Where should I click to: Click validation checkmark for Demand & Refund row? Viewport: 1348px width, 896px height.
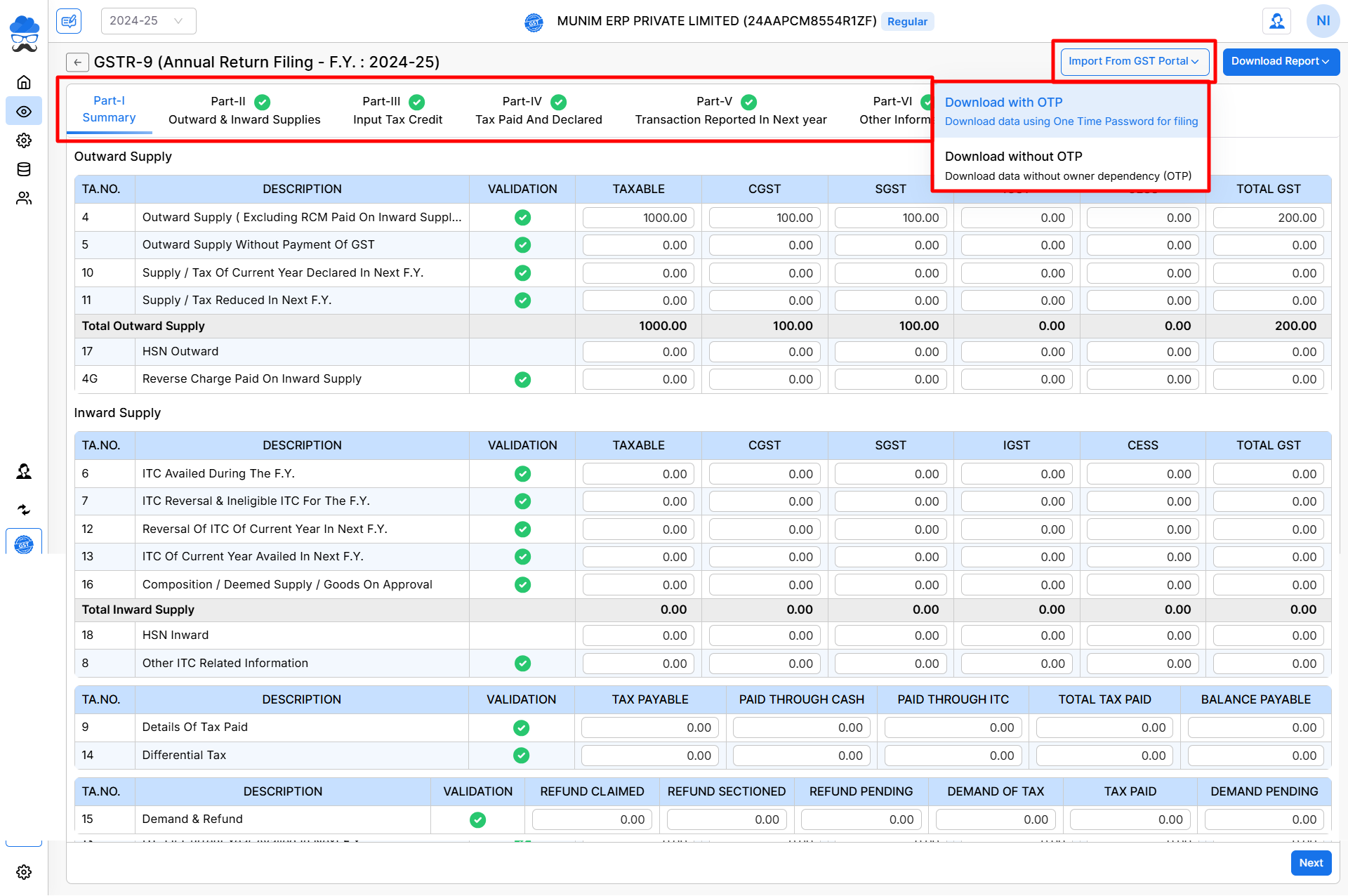478,819
